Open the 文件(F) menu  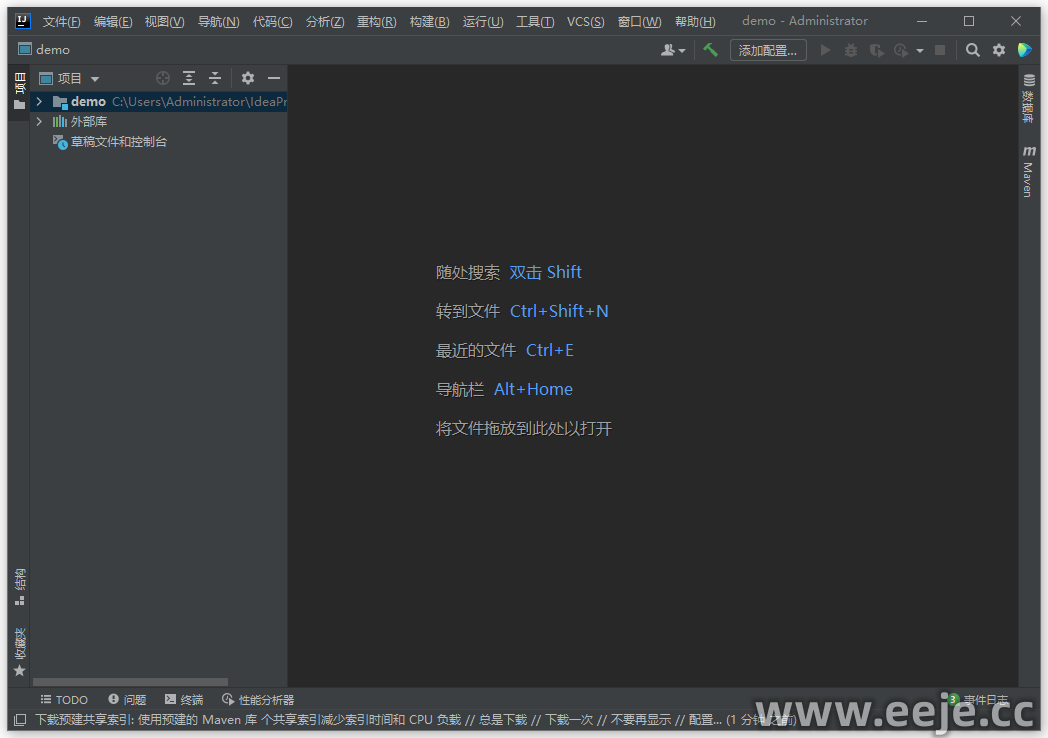61,21
